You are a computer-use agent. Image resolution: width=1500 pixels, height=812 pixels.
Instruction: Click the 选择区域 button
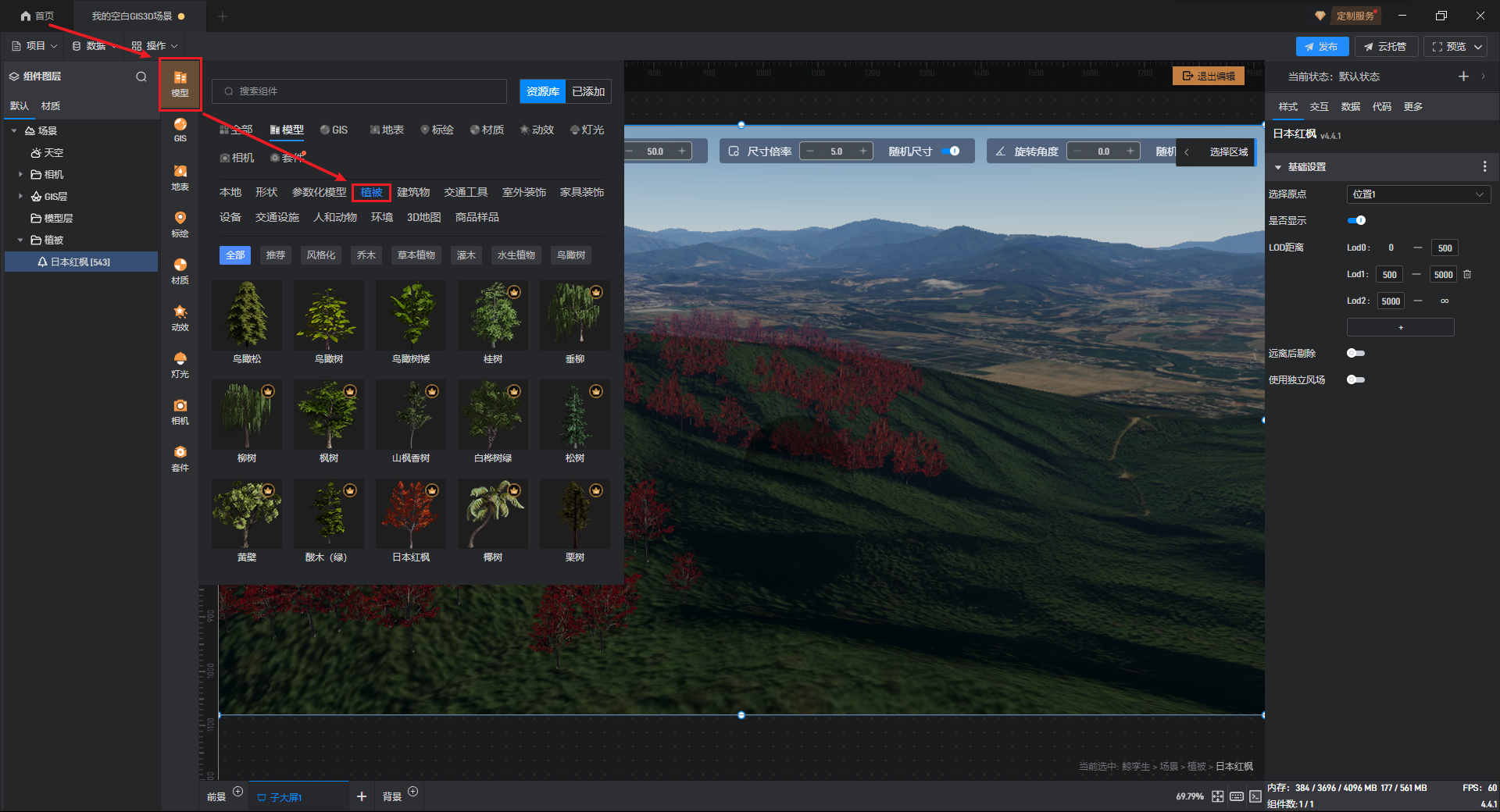[1228, 151]
